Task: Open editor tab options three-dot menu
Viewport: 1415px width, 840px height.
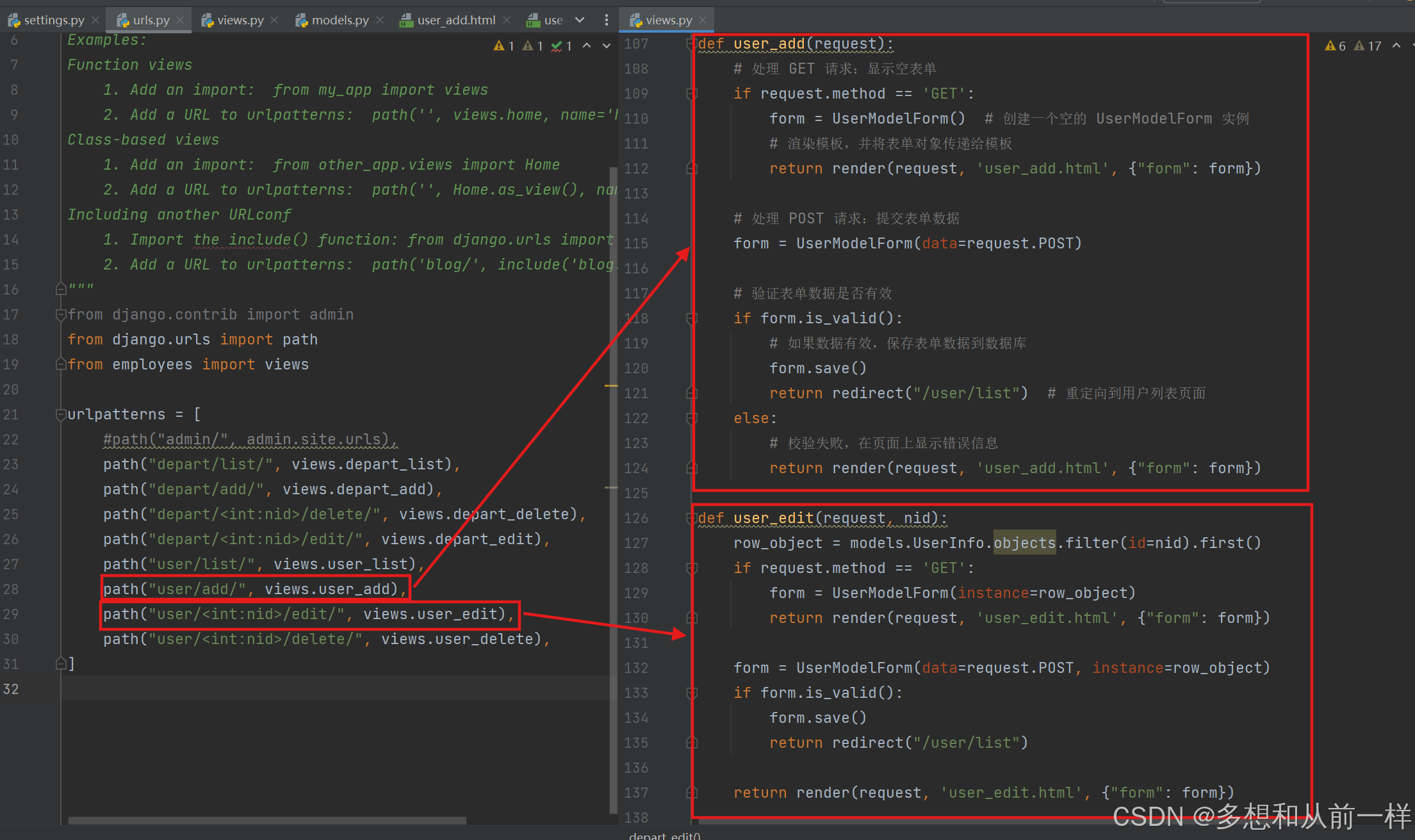Action: [606, 20]
